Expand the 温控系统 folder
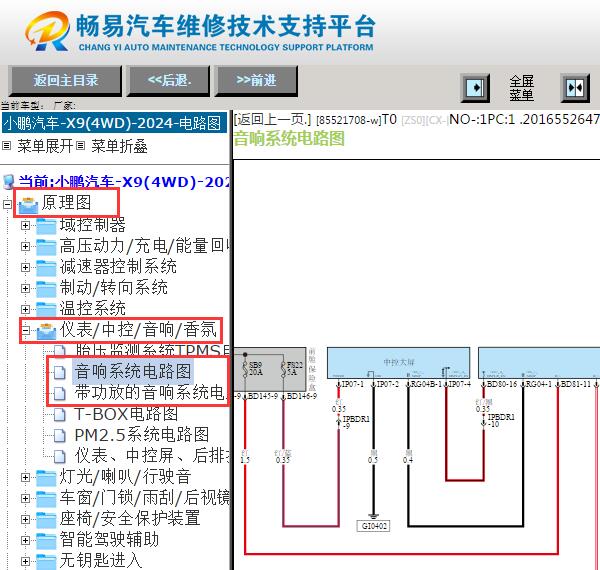 coord(25,309)
